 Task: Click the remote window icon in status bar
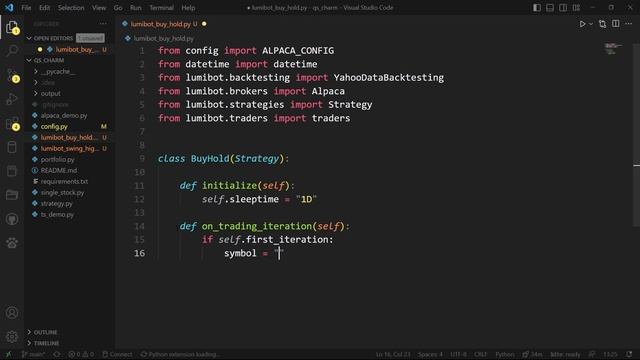(8, 354)
